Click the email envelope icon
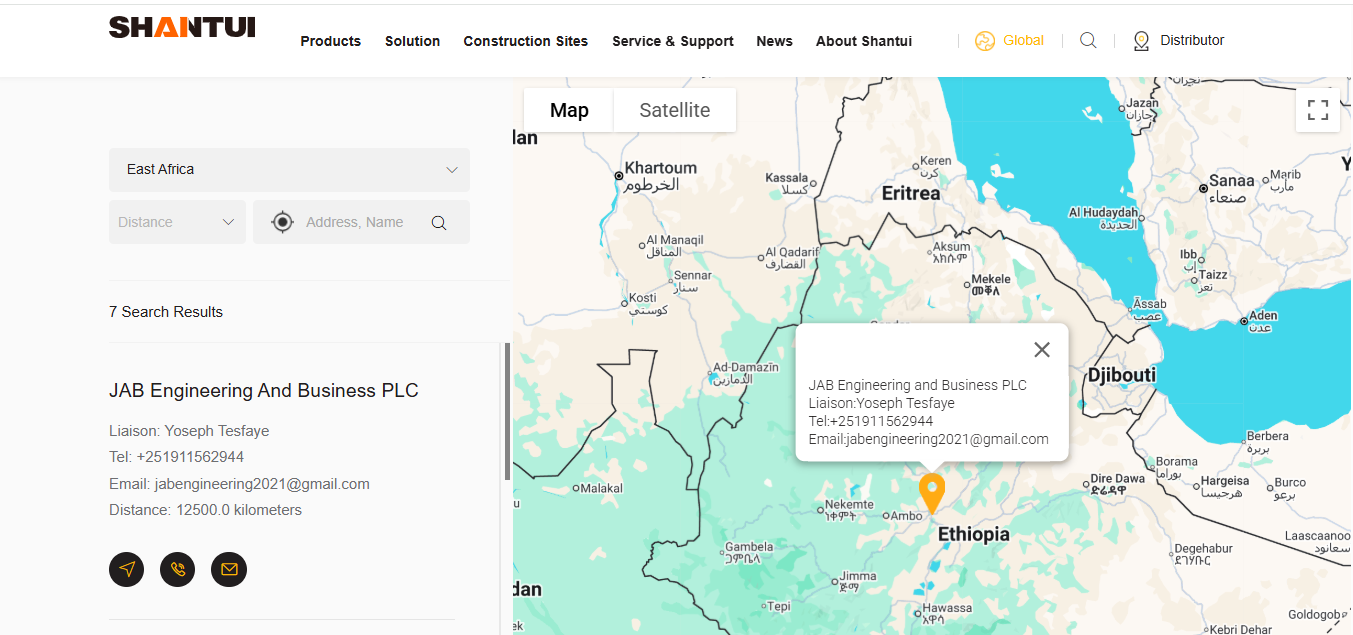The image size is (1353, 635). (x=229, y=569)
